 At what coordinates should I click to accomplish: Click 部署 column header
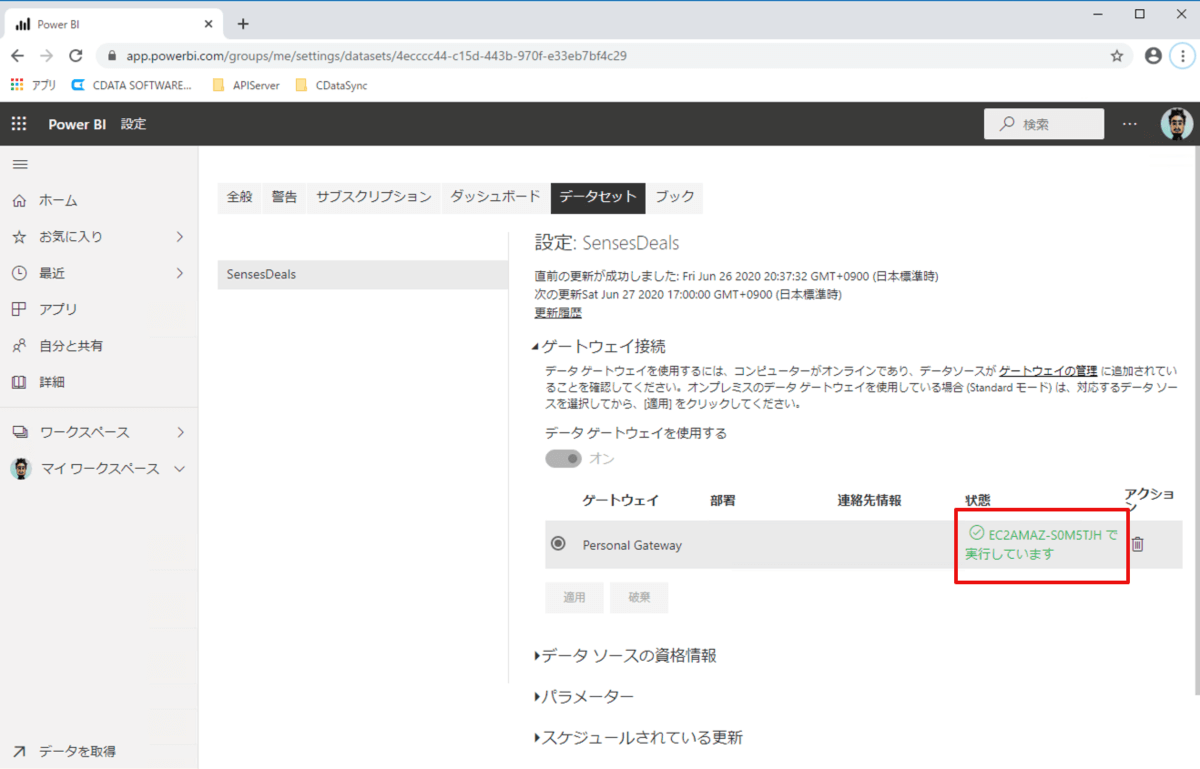[x=723, y=500]
